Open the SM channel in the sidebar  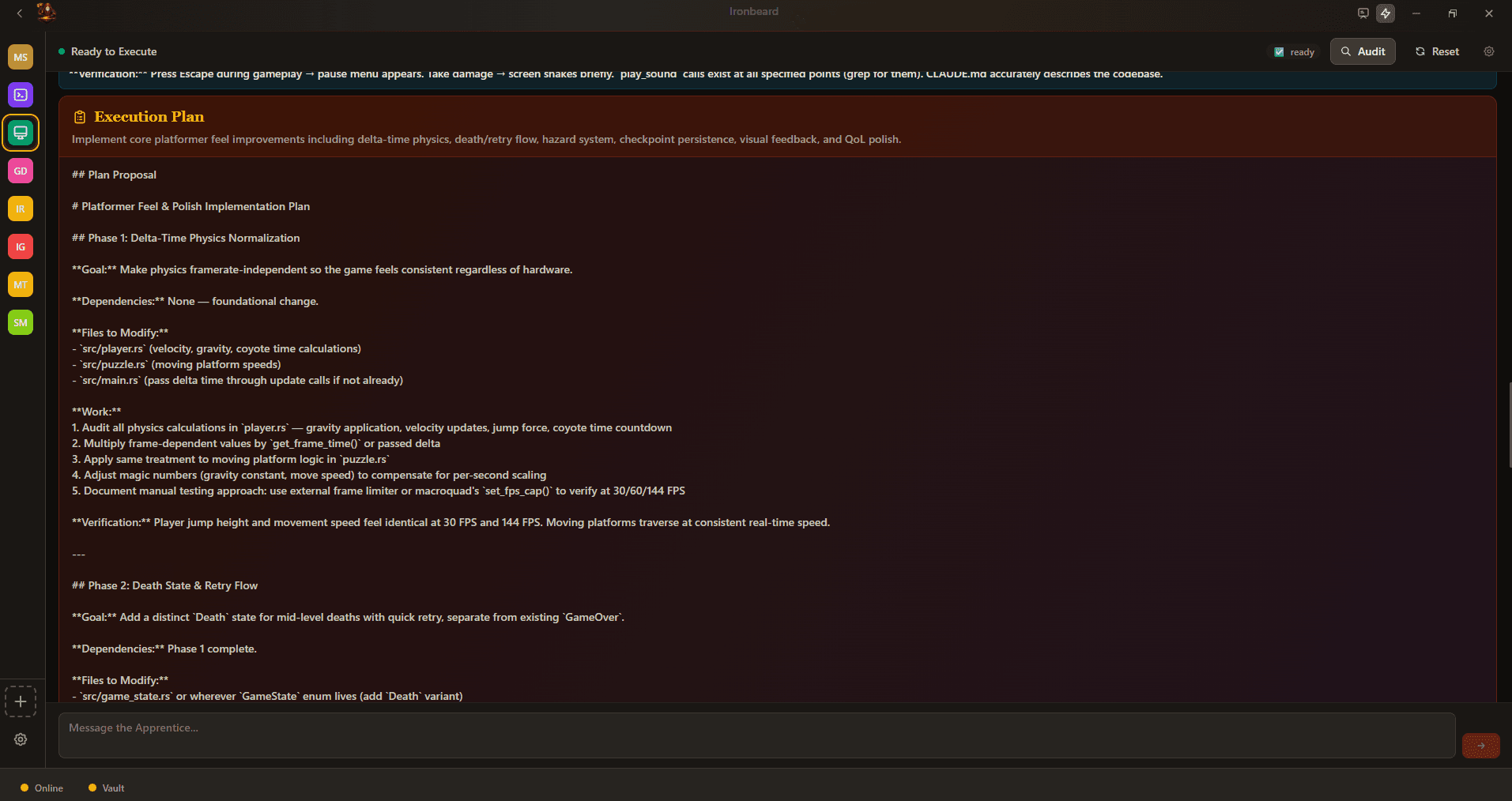point(21,322)
